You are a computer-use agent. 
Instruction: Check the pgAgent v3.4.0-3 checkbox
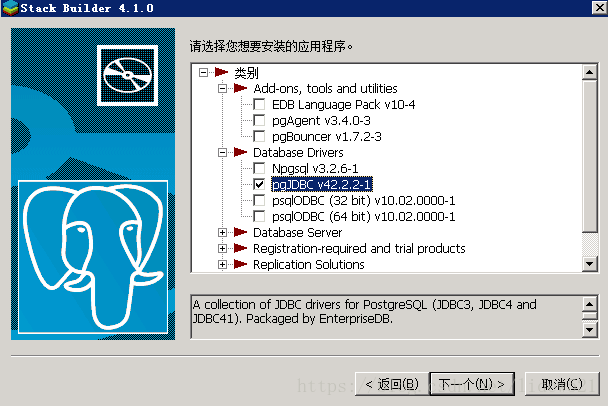tap(259, 120)
